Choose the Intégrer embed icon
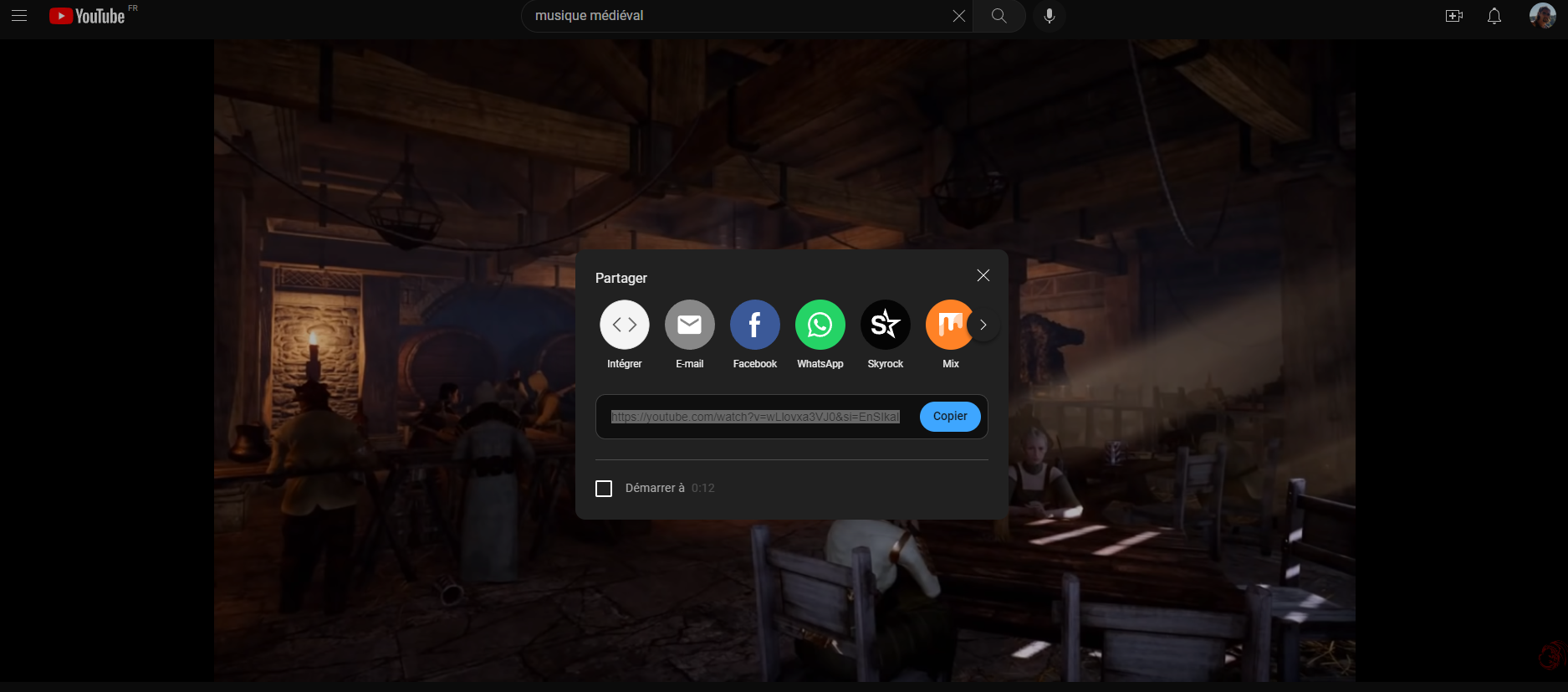The width and height of the screenshot is (1568, 692). [x=625, y=325]
